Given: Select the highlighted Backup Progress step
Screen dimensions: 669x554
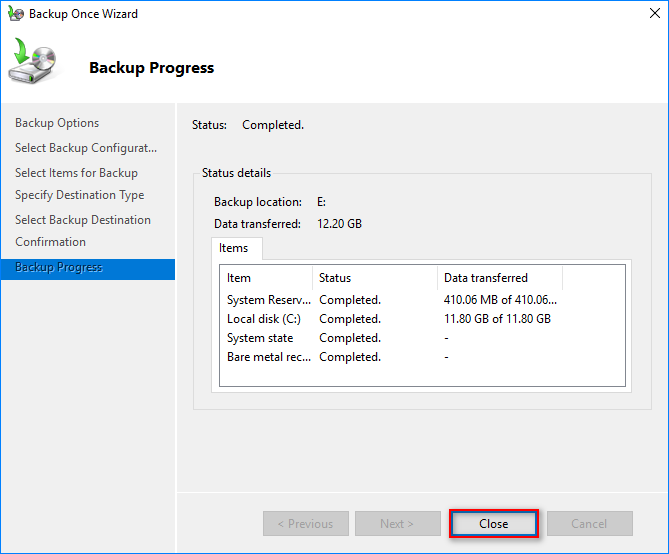Looking at the screenshot, I should point(88,269).
